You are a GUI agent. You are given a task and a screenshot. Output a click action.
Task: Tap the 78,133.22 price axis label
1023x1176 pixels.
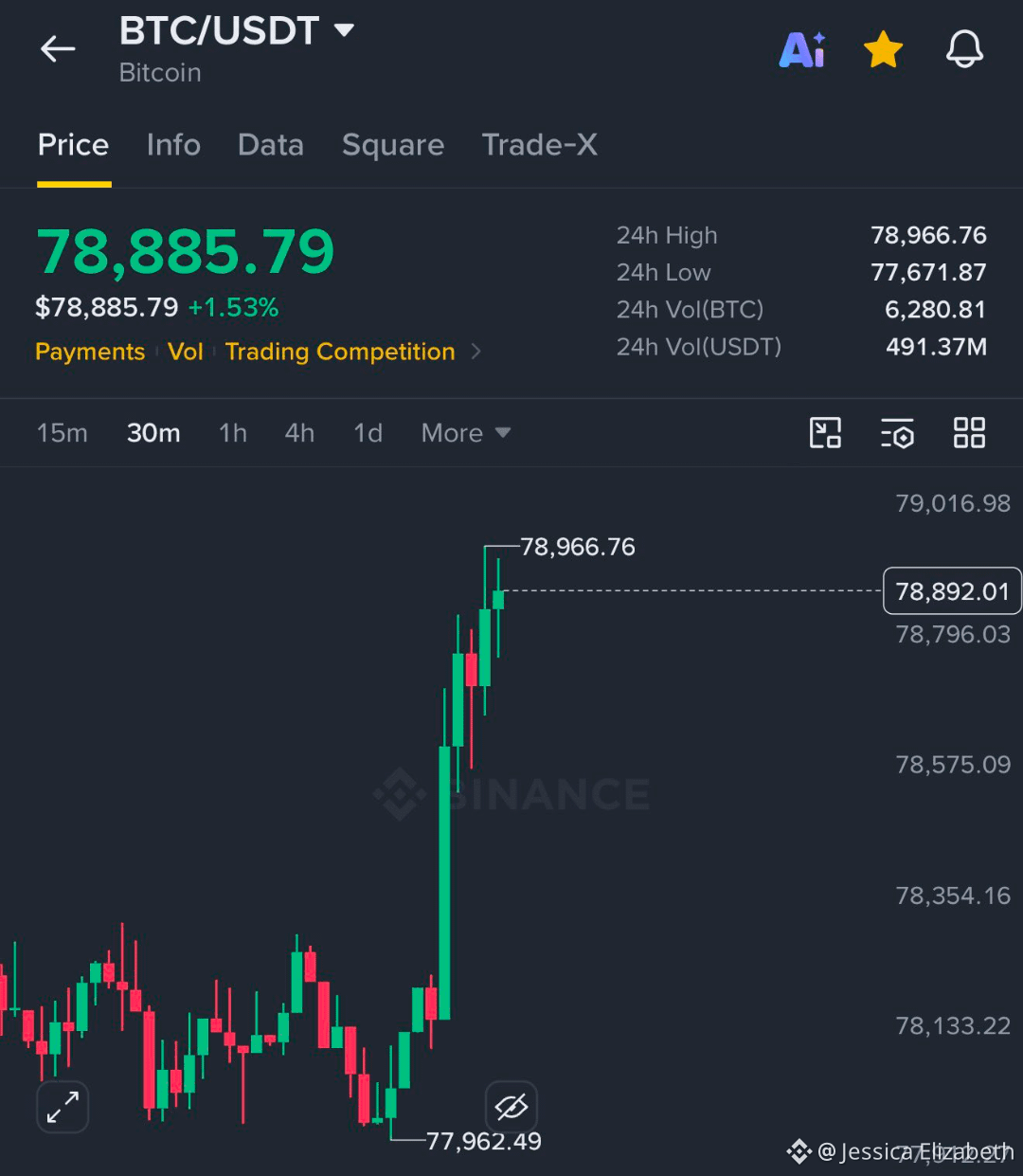953,1025
